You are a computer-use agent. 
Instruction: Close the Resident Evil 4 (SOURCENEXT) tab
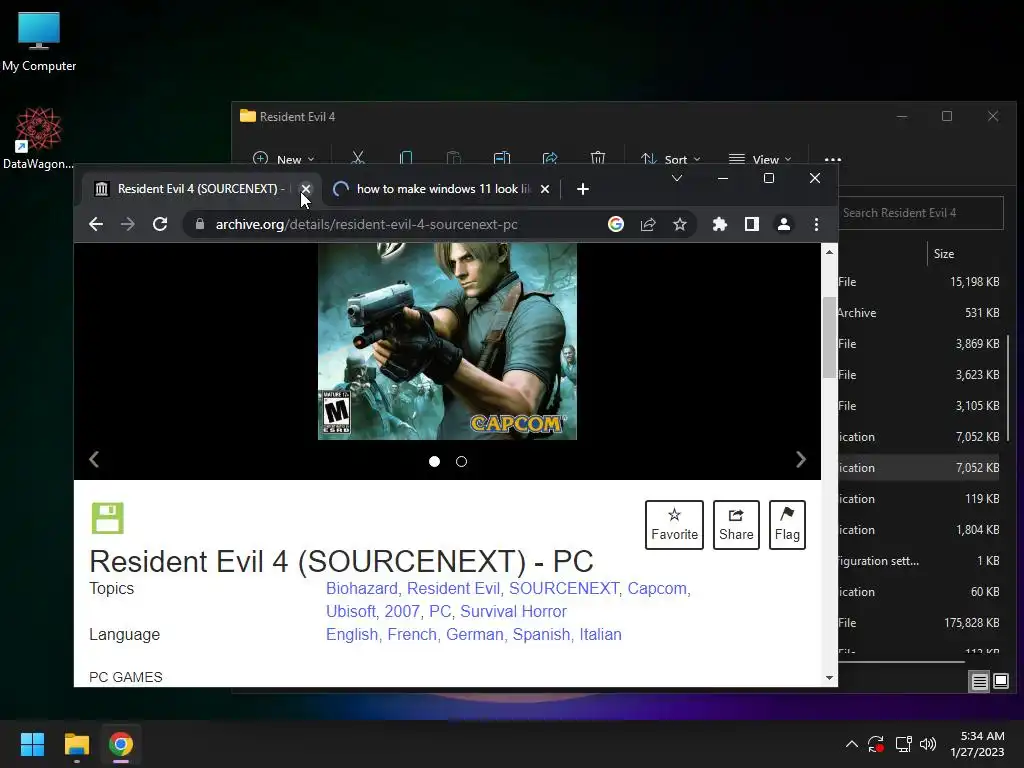pyautogui.click(x=306, y=189)
